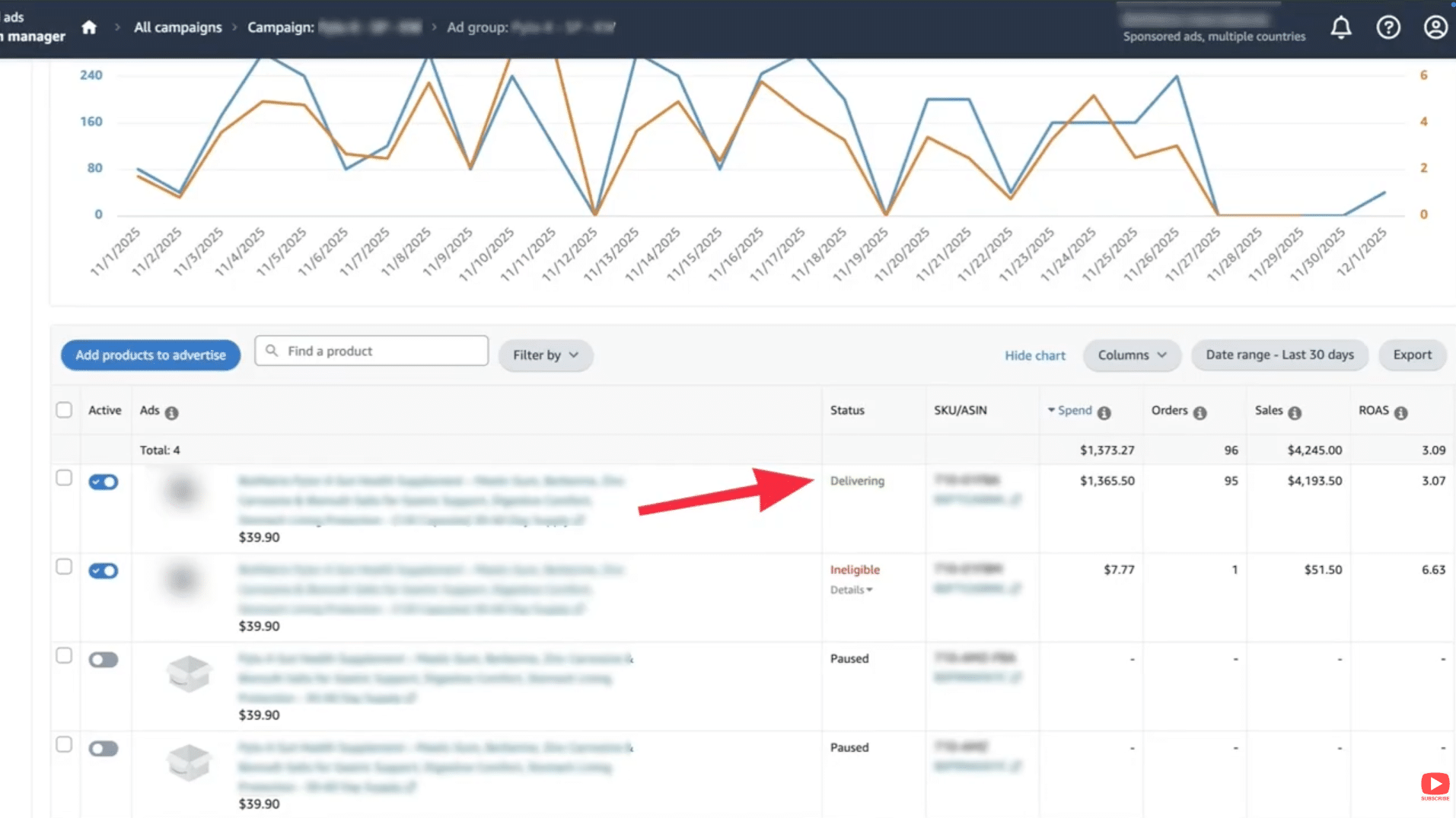Click the magnifier icon in the product search
This screenshot has width=1456, height=818.
pos(272,350)
